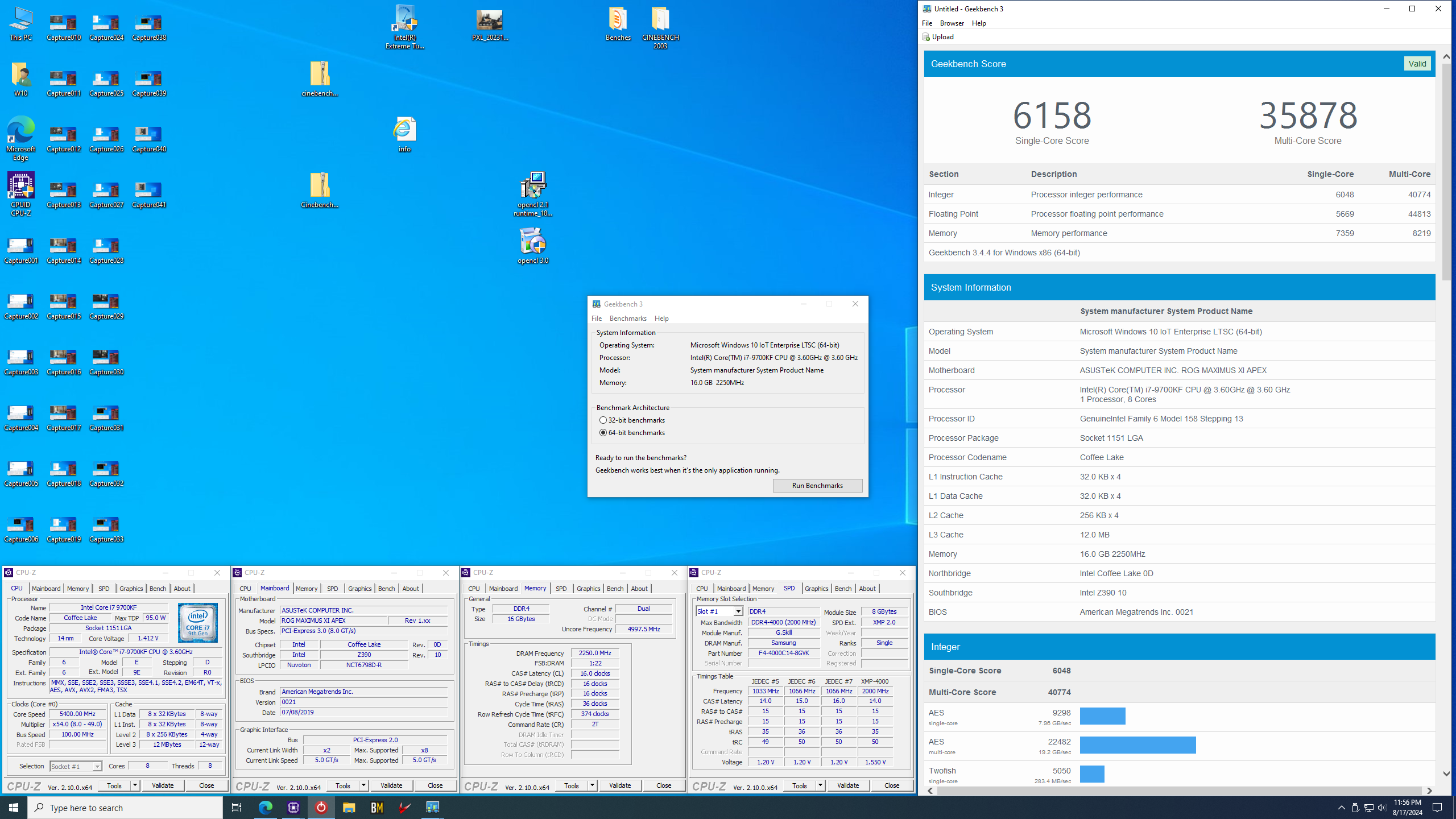Expand Tools arrow in CPU-Z SPD window
Viewport: 1456px width, 819px height.
[x=821, y=785]
